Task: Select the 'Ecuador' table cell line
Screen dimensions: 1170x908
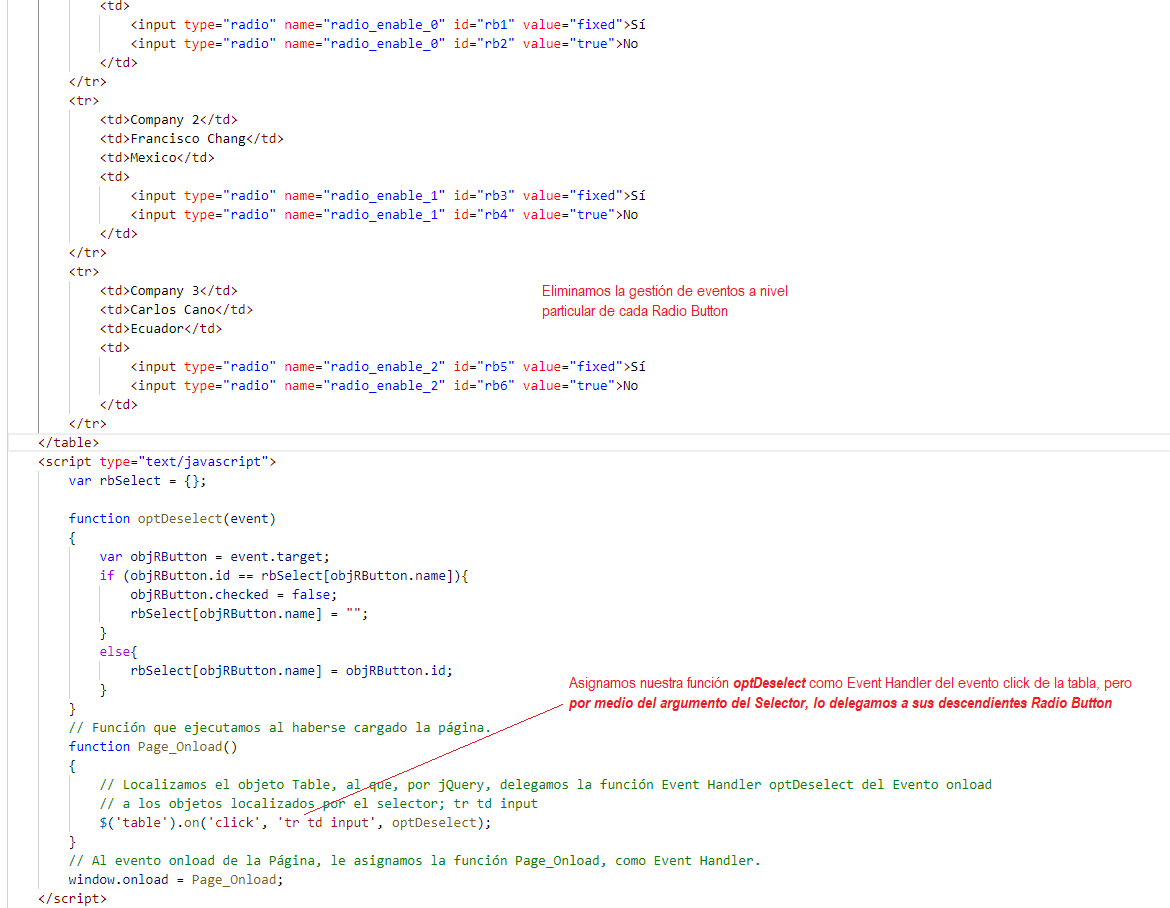Action: coord(160,328)
